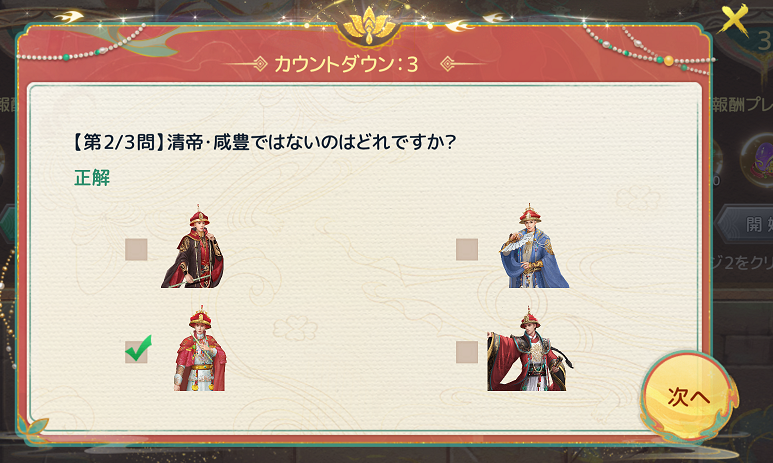Tick the checkbox beside the emperor with outstretched arm

point(467,352)
